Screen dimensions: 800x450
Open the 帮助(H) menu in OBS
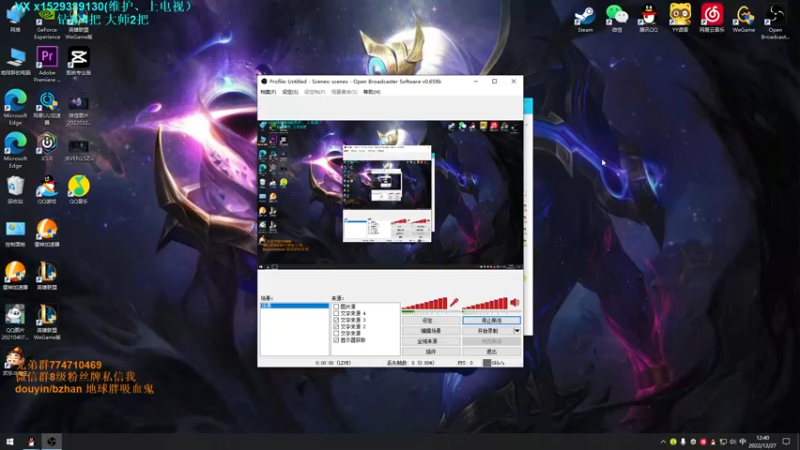point(371,92)
